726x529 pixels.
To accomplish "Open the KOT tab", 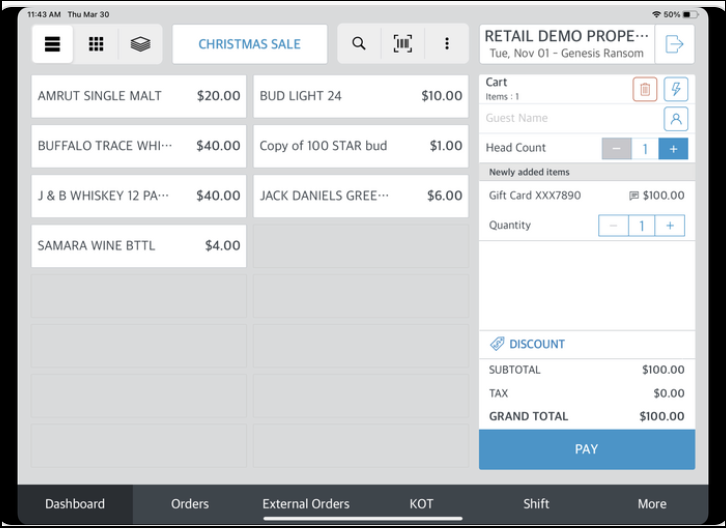I will pos(421,504).
